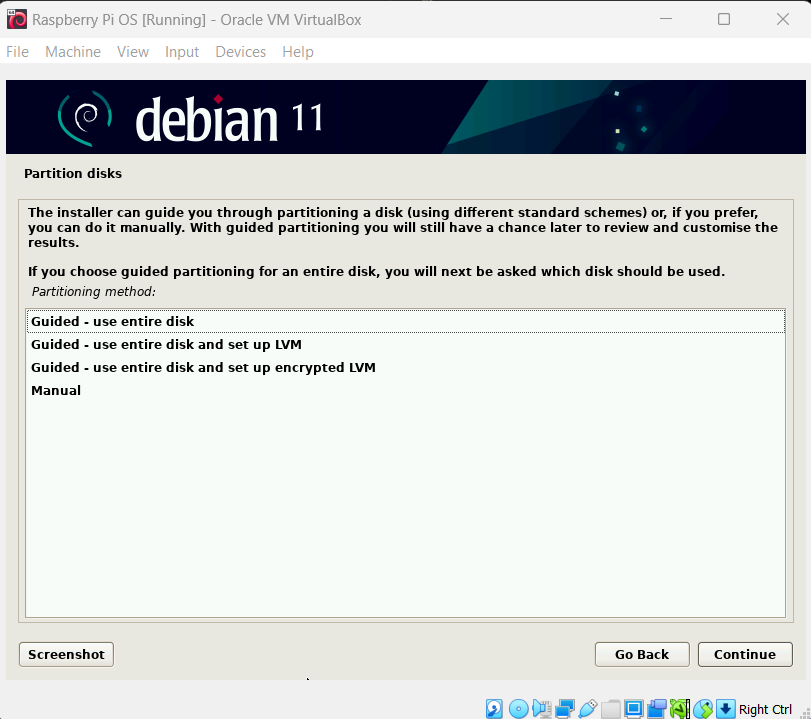
Task: Select the Manual partitioning method
Action: (56, 391)
